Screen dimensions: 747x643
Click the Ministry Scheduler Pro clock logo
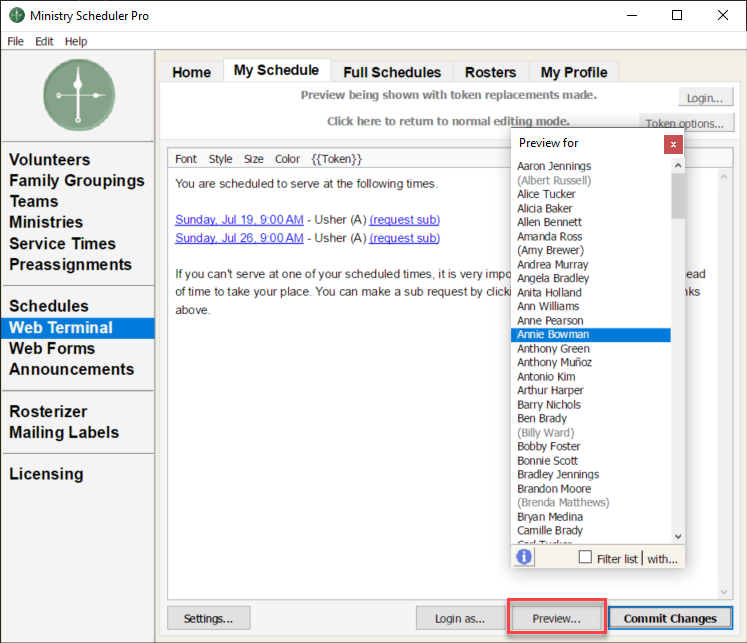pos(79,95)
